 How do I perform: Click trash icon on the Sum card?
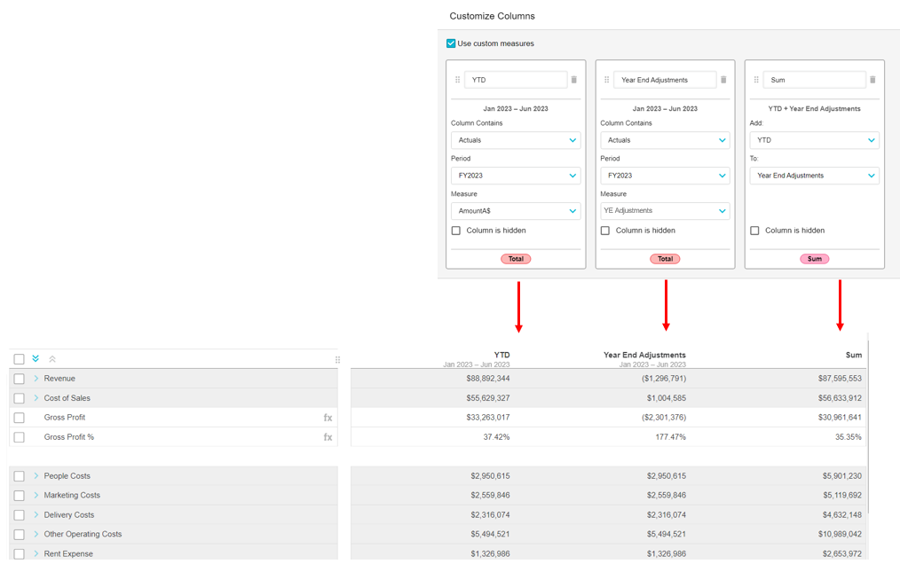pos(872,80)
